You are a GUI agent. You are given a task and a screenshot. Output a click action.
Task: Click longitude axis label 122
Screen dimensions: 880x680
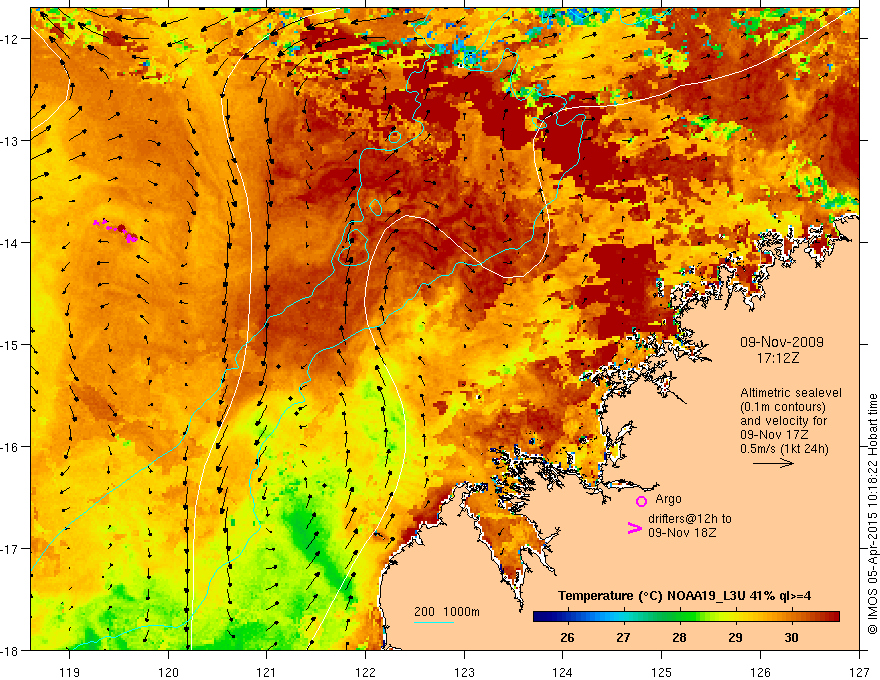pos(365,672)
